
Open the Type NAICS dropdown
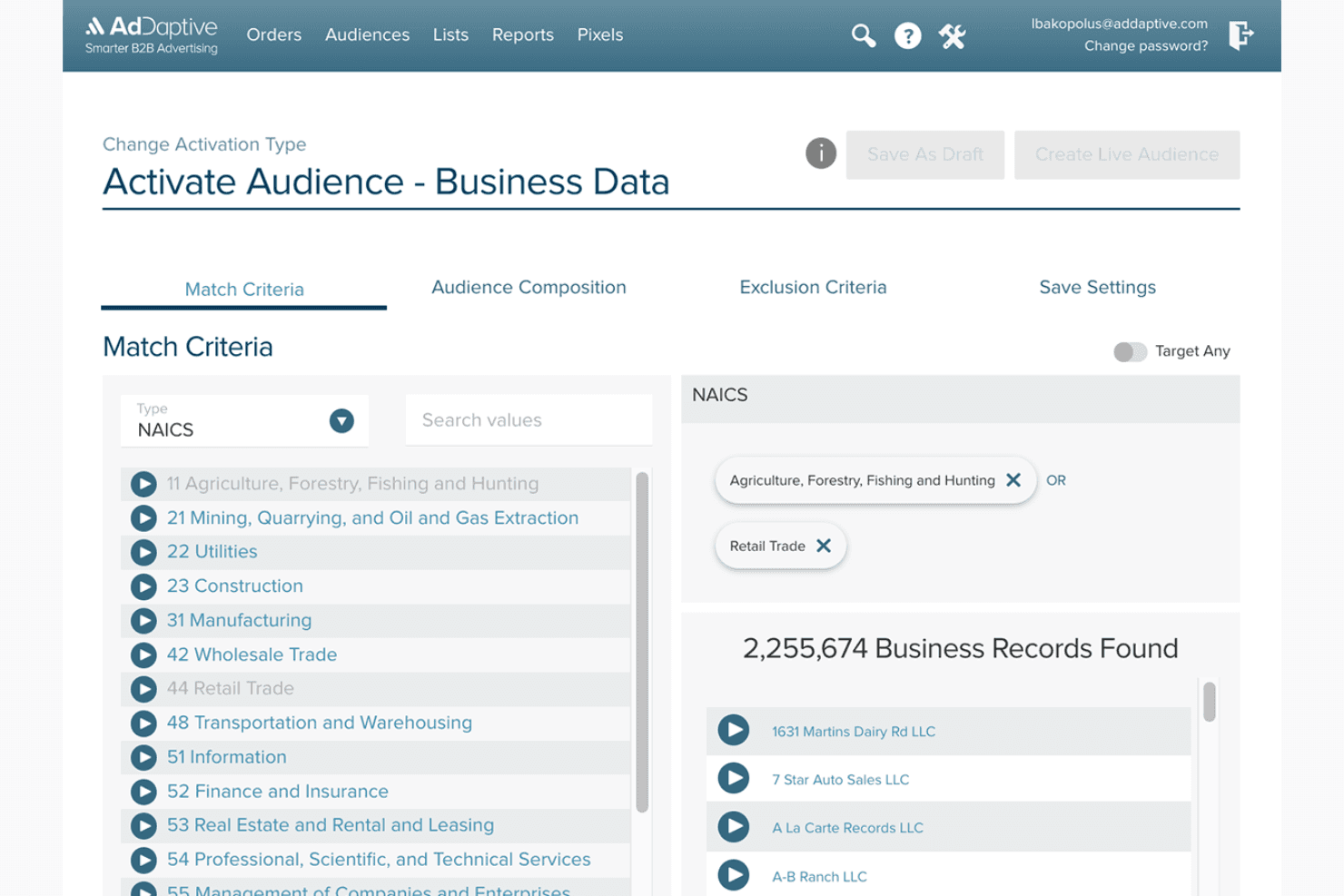tap(244, 420)
